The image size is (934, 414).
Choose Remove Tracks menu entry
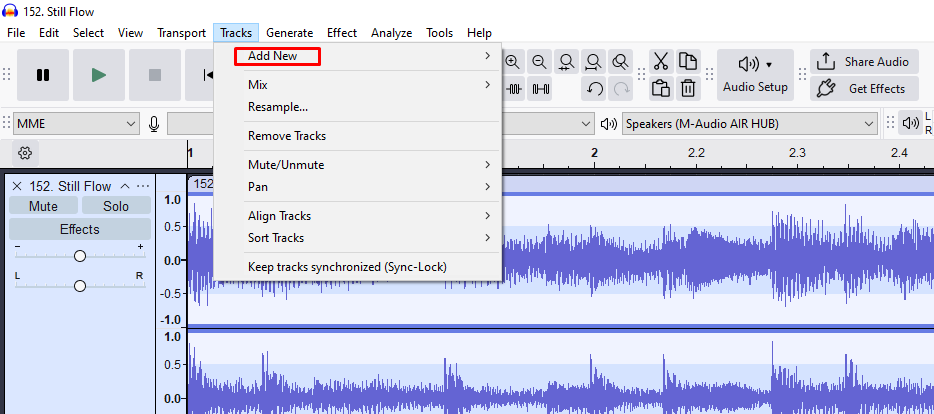point(357,136)
